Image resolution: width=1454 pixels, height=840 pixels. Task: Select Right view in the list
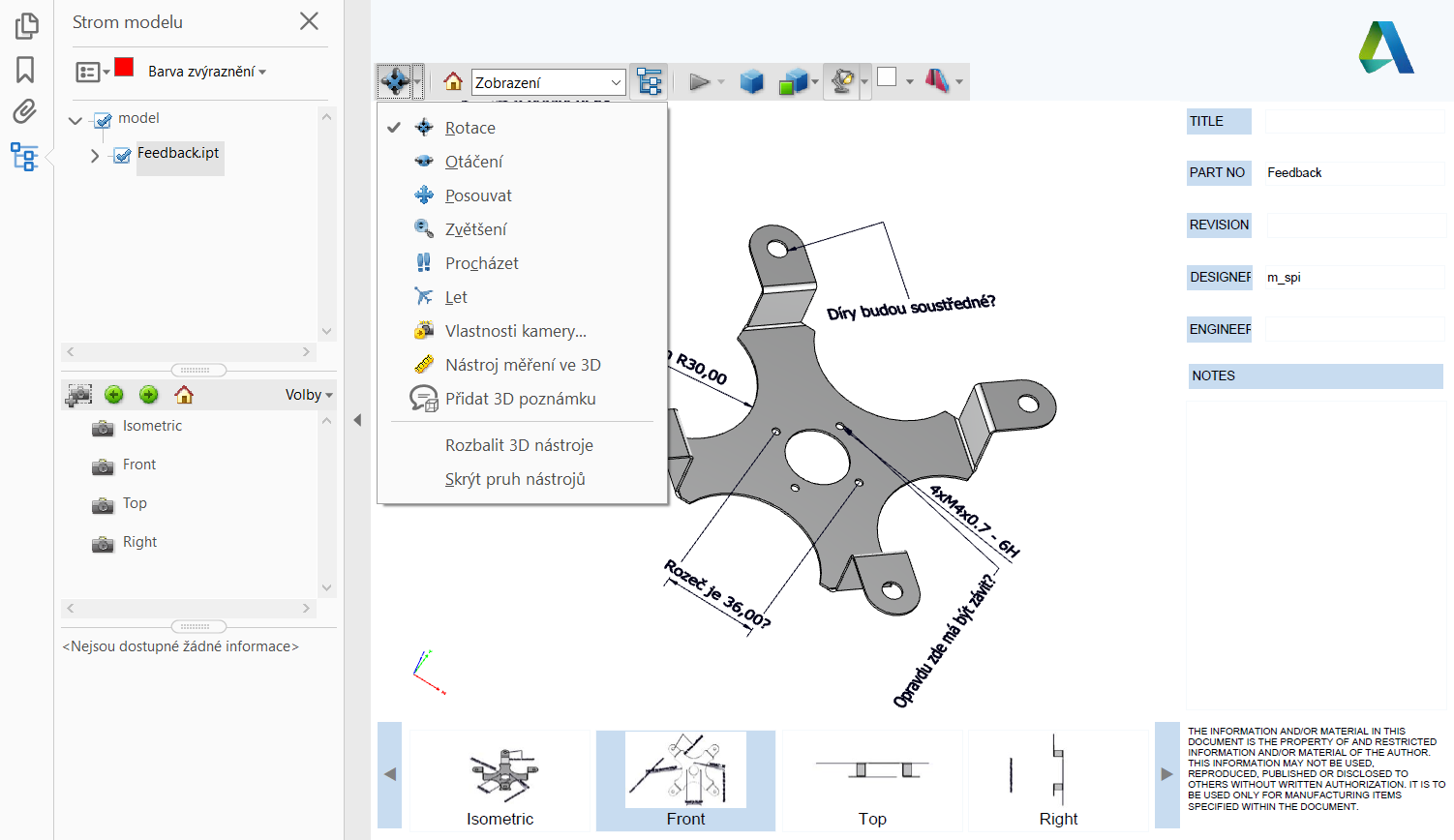[139, 542]
